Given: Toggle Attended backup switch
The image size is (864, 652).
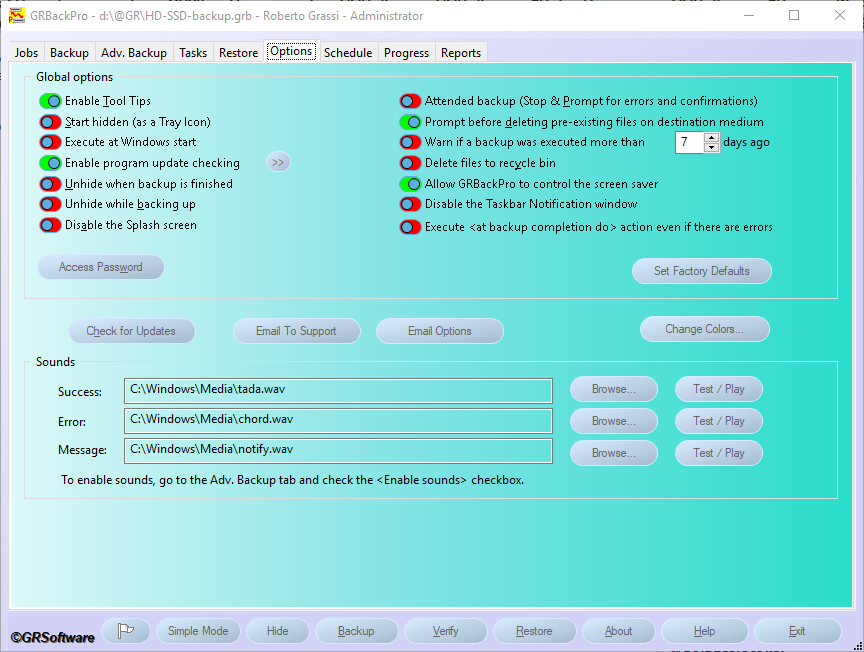Looking at the screenshot, I should [x=410, y=101].
